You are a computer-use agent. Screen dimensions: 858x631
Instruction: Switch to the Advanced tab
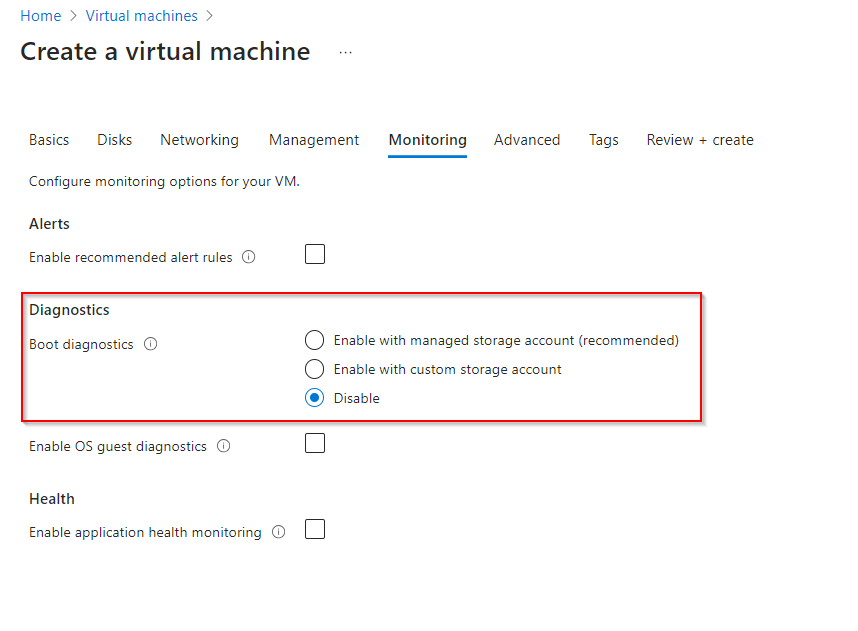point(527,140)
